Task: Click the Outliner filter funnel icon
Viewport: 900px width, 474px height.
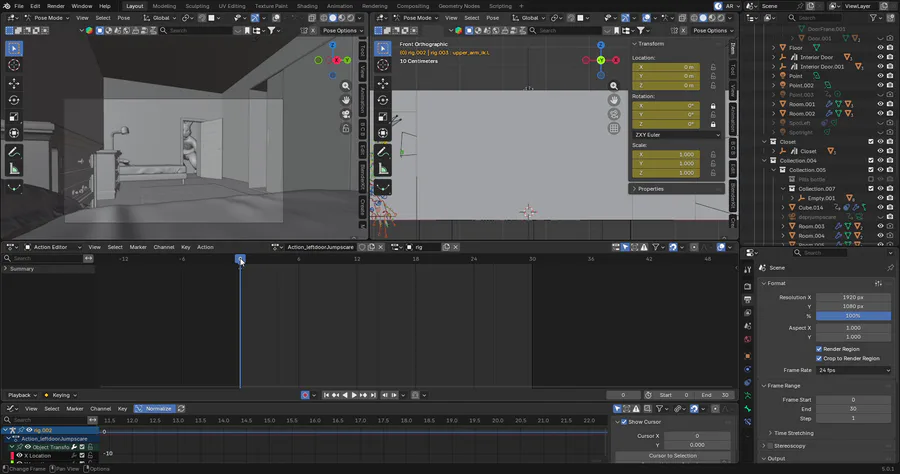Action: [874, 18]
